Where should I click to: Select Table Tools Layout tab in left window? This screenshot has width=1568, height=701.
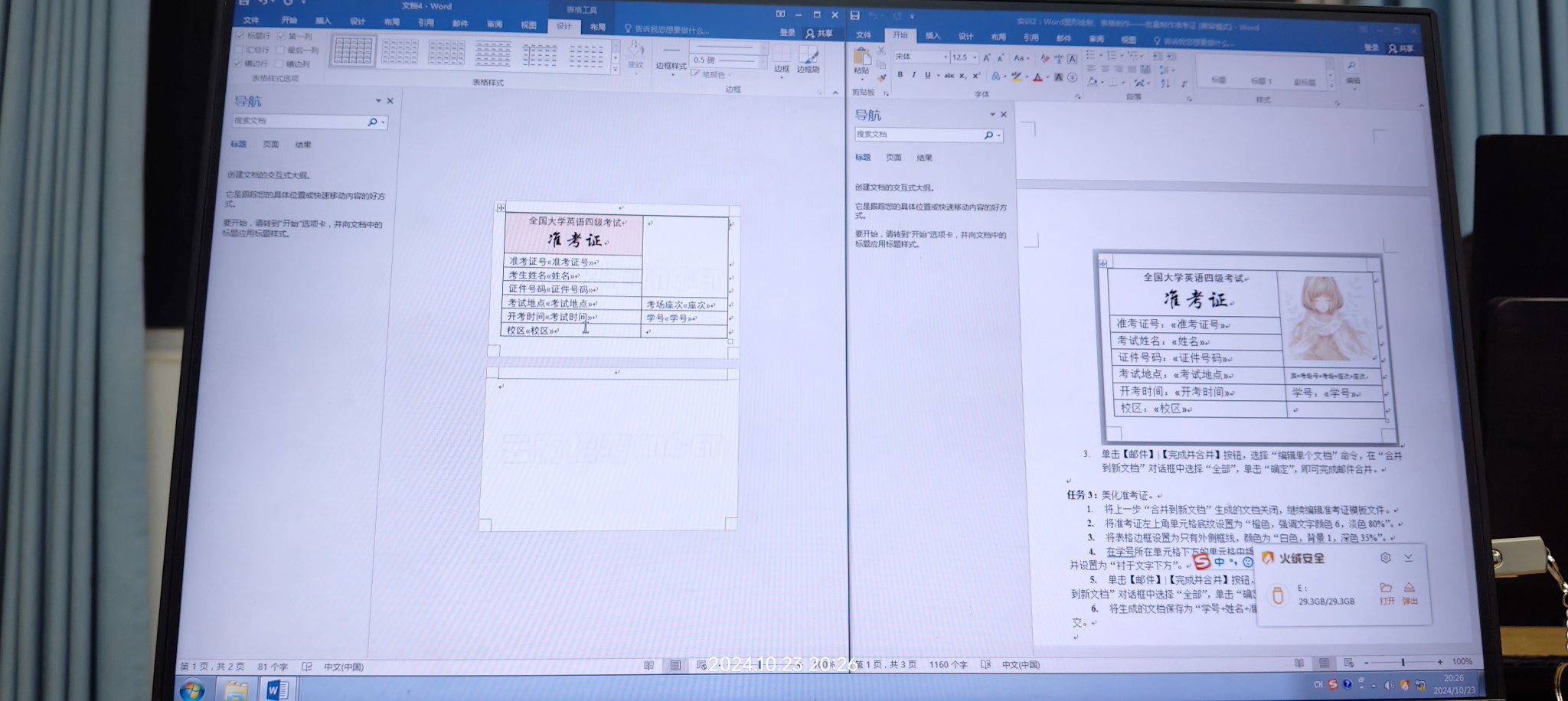point(597,27)
